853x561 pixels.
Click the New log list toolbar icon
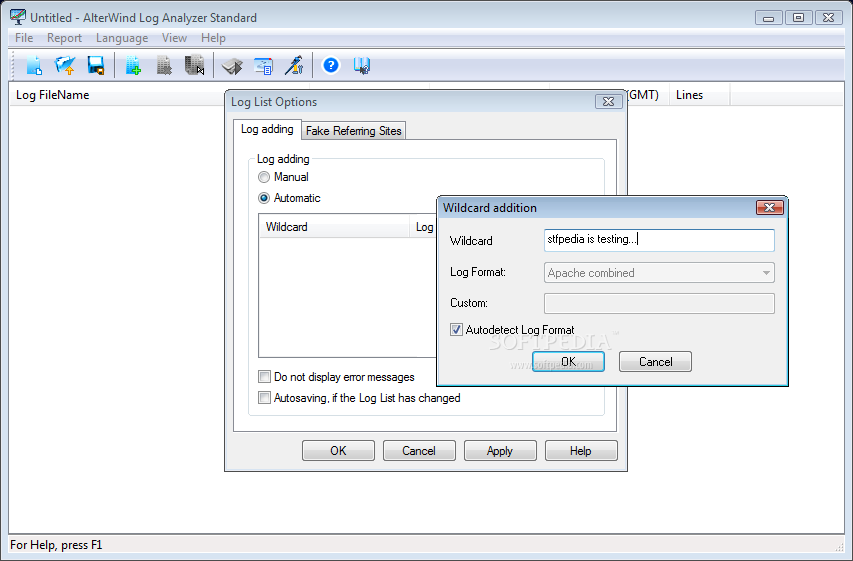point(34,66)
